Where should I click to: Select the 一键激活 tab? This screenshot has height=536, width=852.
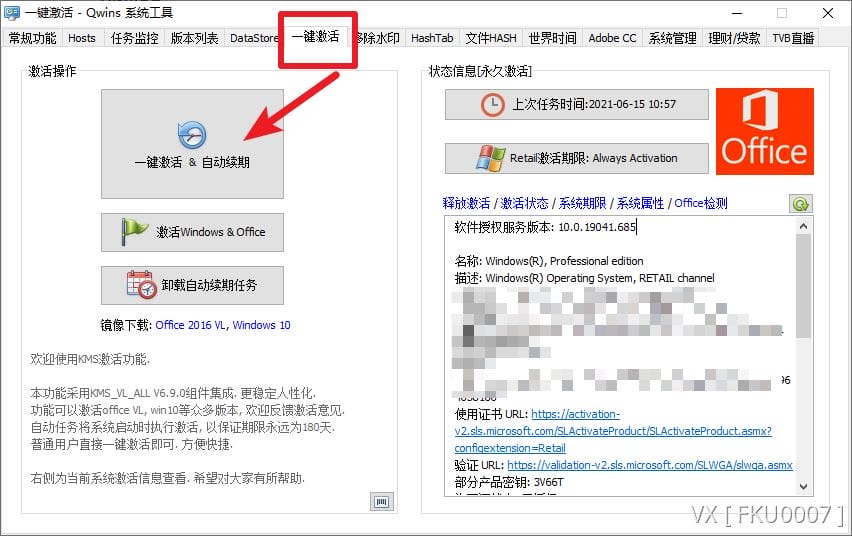click(316, 36)
